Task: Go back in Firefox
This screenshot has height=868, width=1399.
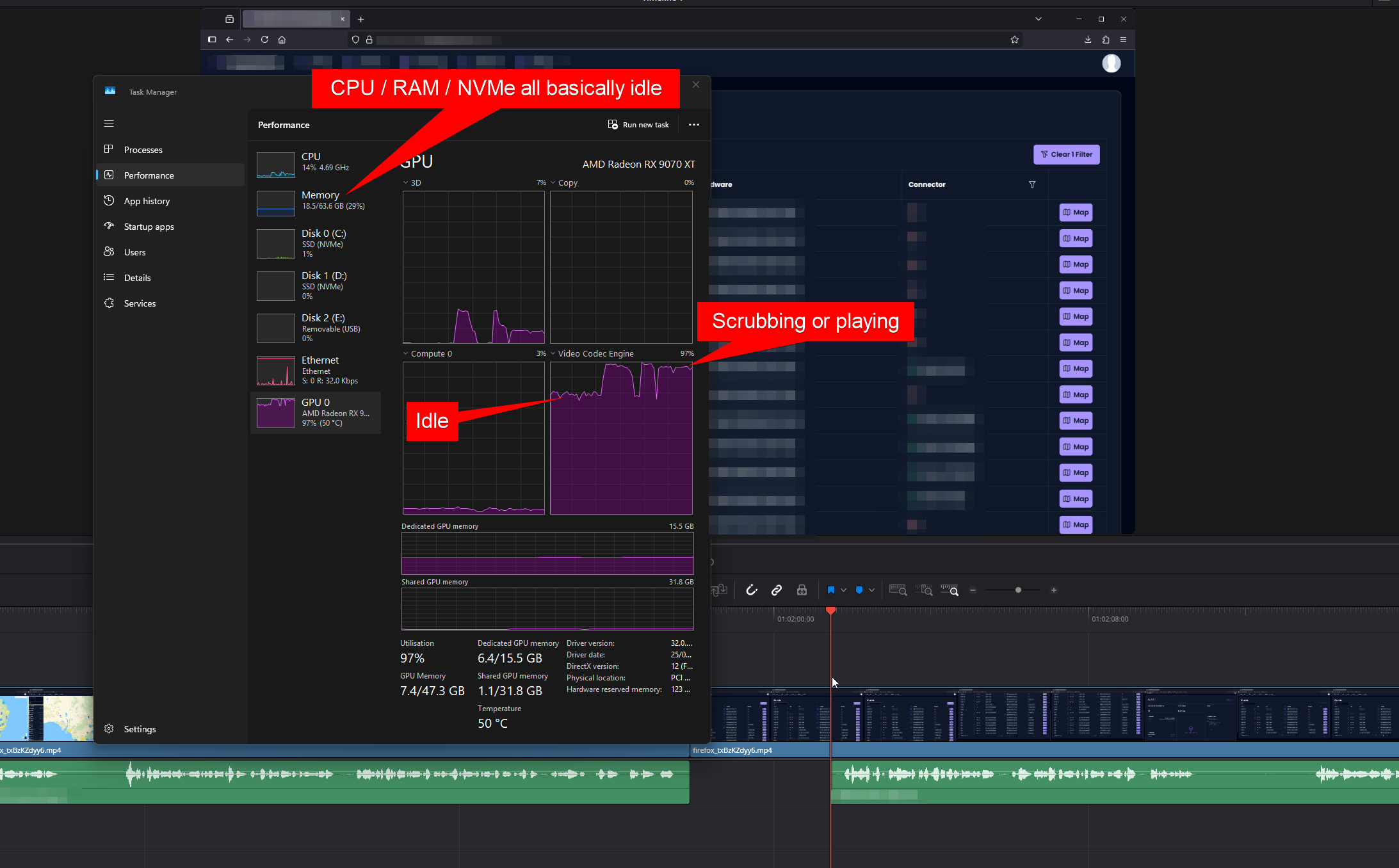Action: click(229, 40)
